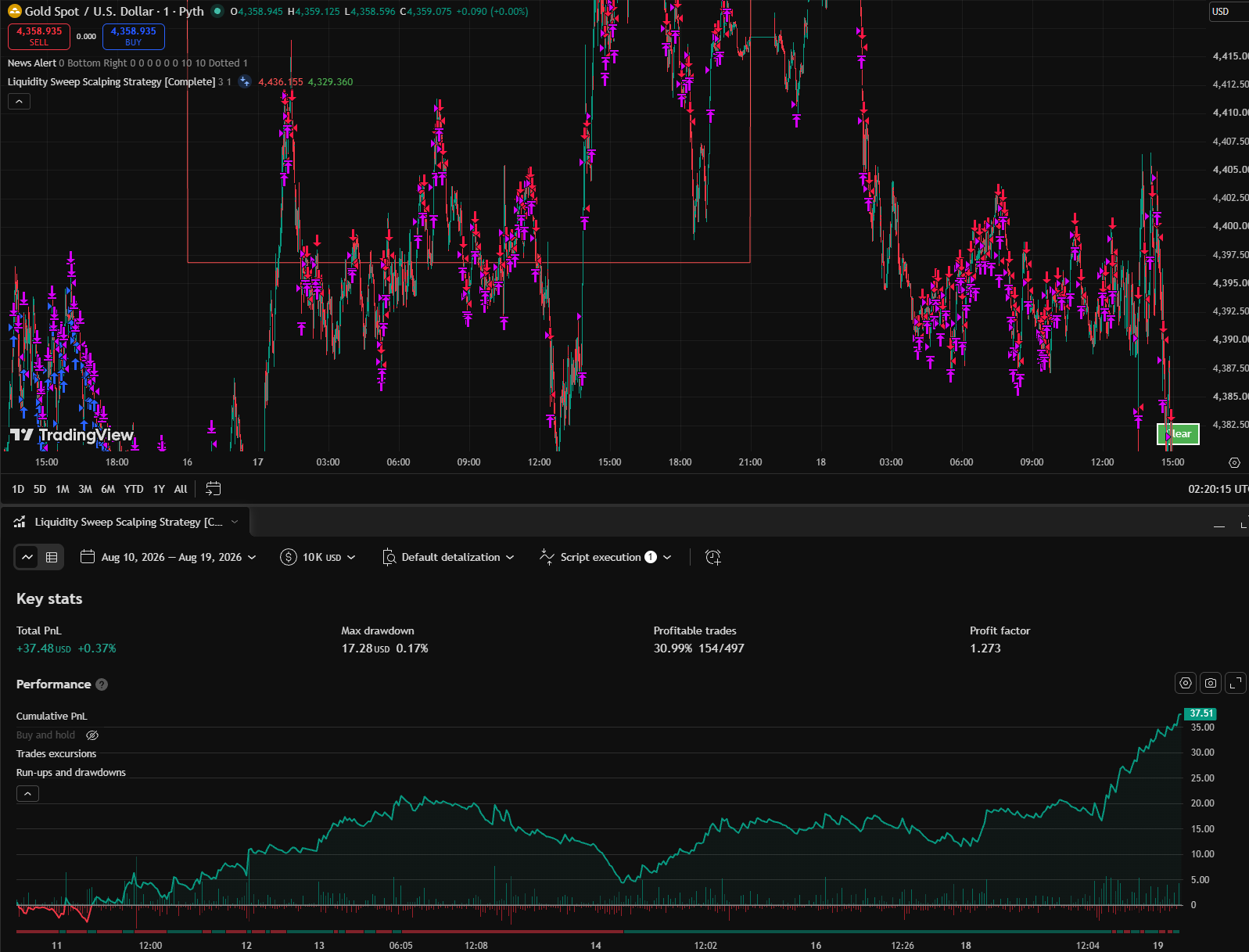Click the SELL 4,358.935 button
Screen dimensions: 1249x952
[39, 36]
